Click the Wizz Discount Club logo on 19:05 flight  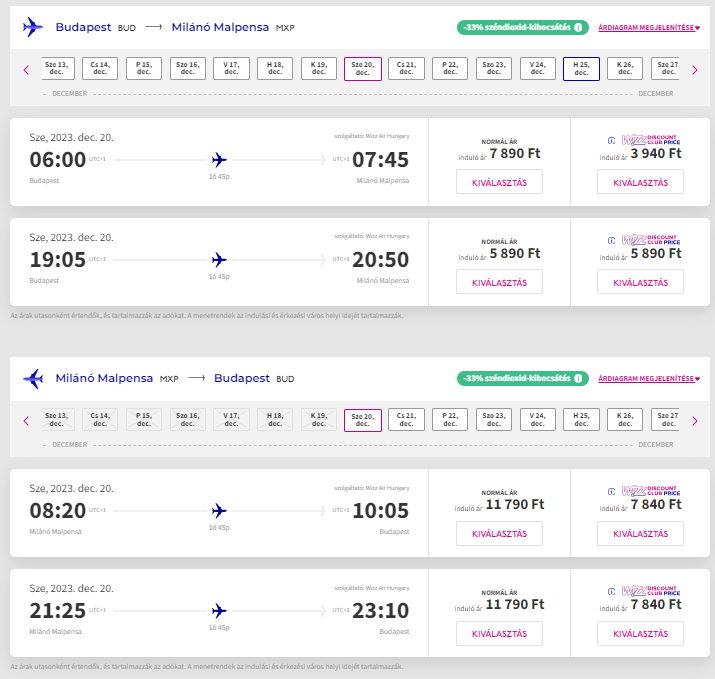651,240
